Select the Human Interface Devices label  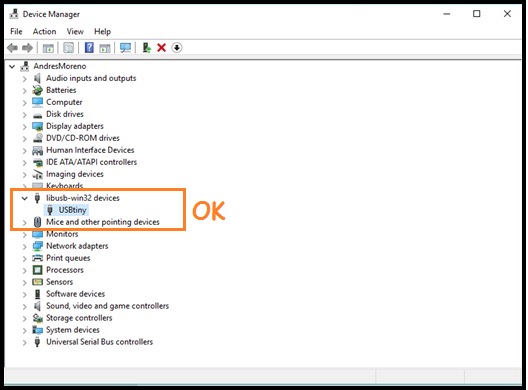click(90, 150)
